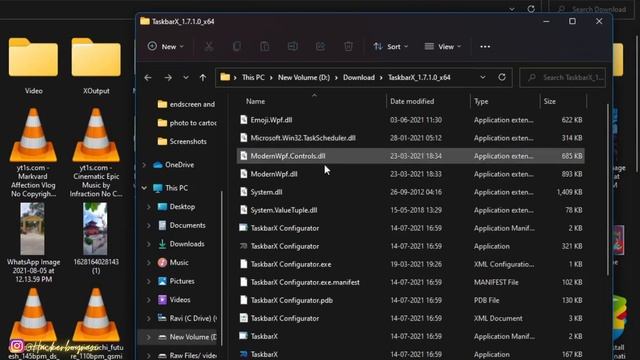Select TaskbarX Configurator.exe XML configuration file

click(x=410, y=264)
